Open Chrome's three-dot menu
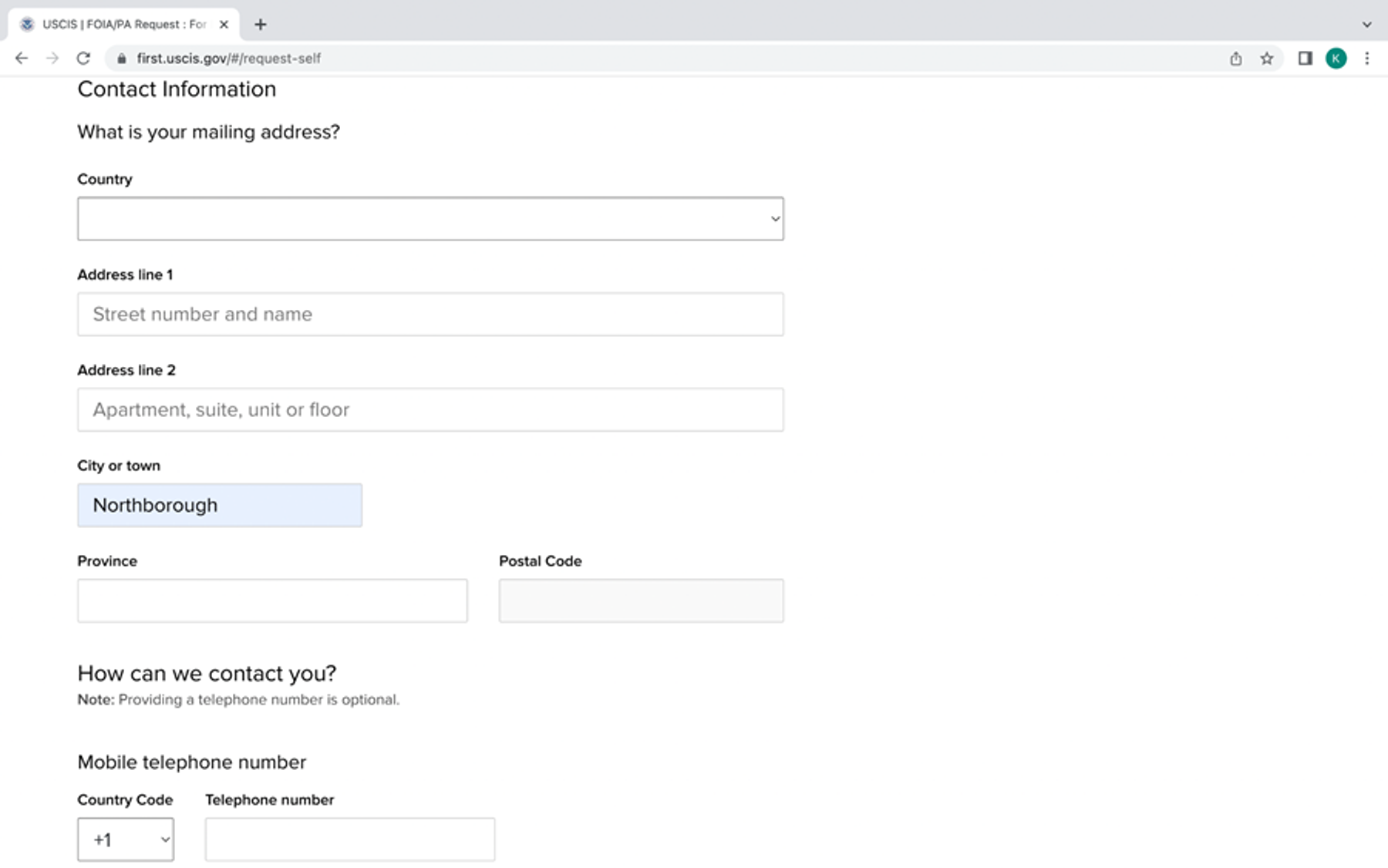This screenshot has width=1388, height=868. (1366, 59)
